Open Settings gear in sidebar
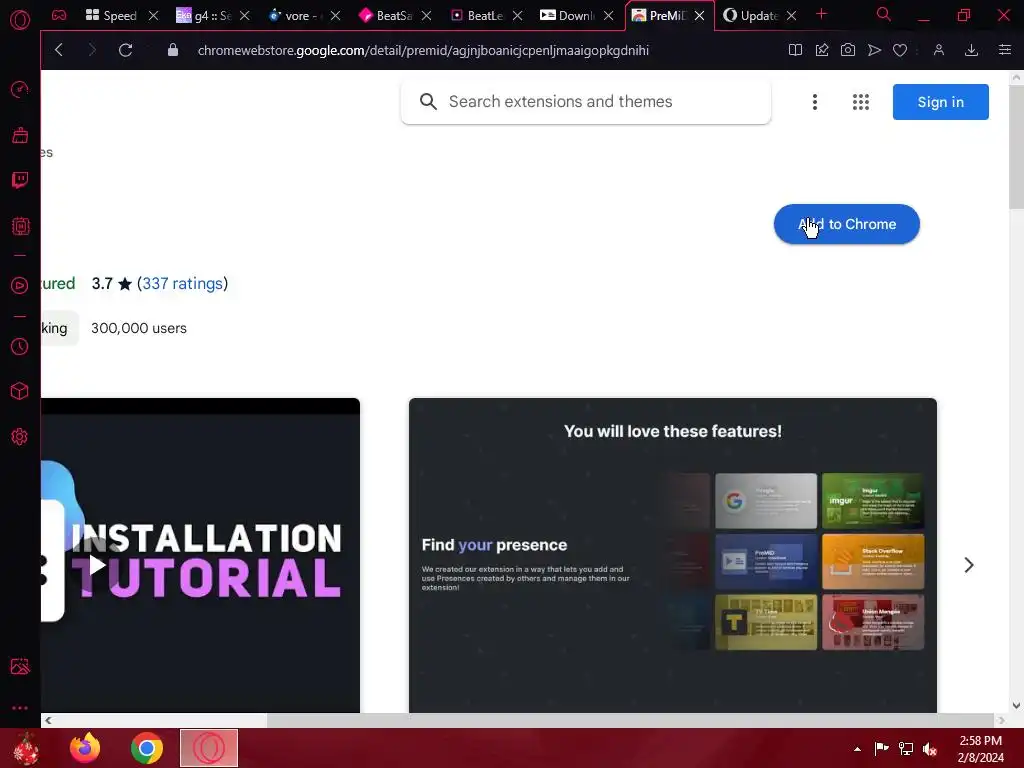Image resolution: width=1024 pixels, height=768 pixels. pyautogui.click(x=20, y=437)
